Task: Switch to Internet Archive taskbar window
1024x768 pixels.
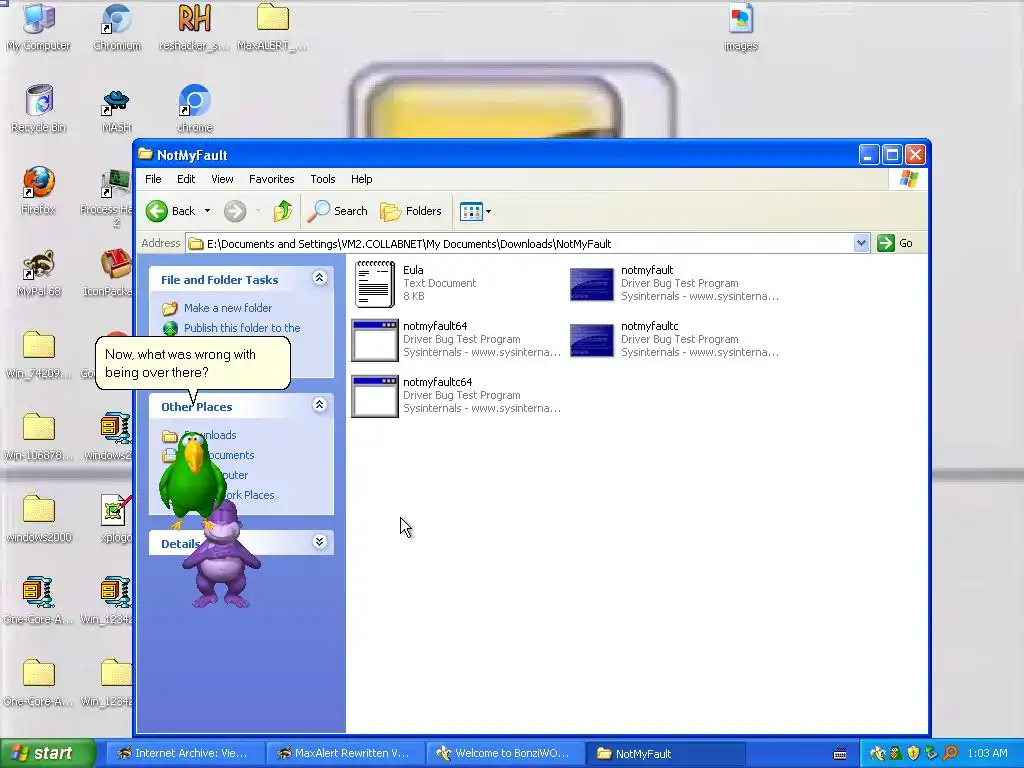Action: tap(185, 753)
